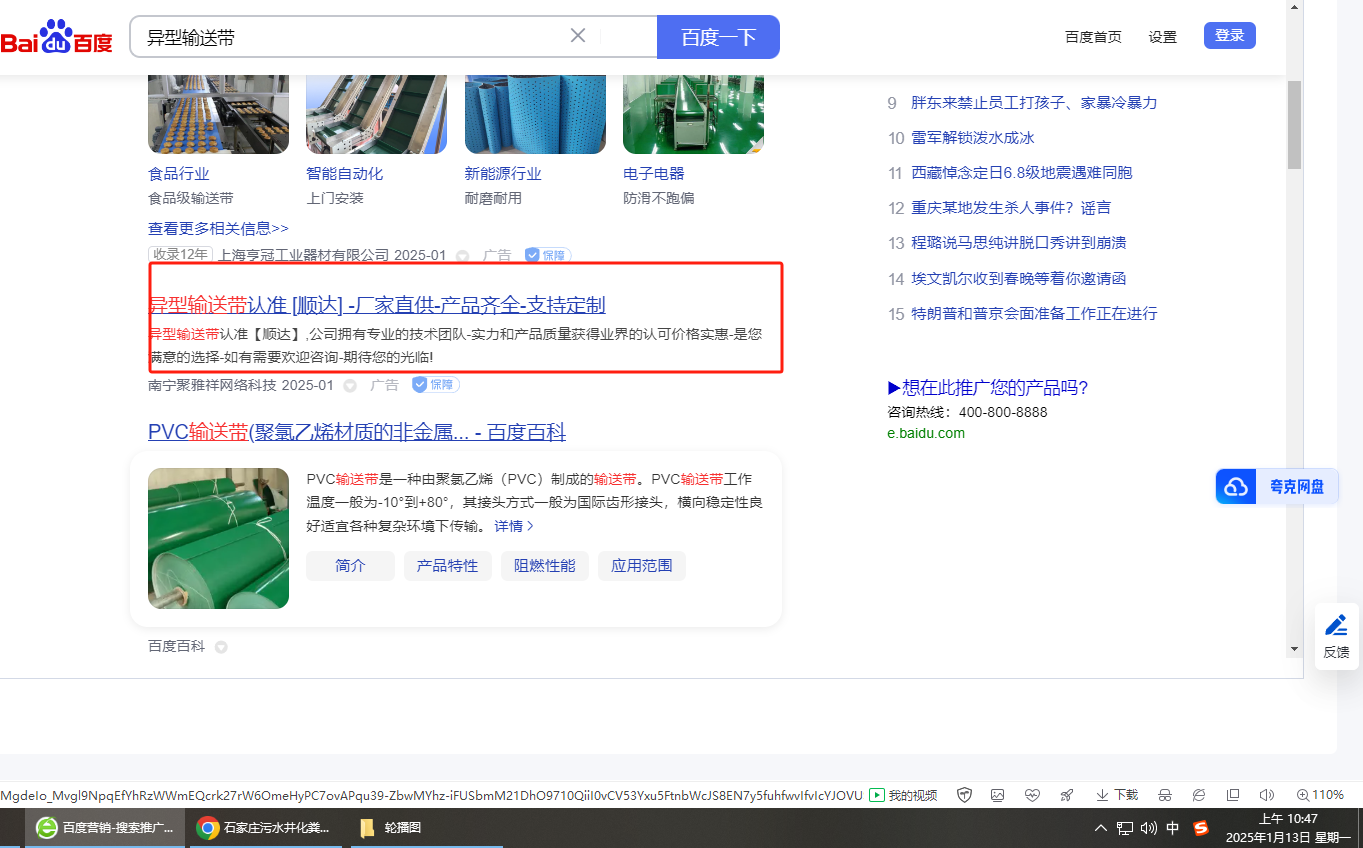The height and width of the screenshot is (848, 1363).
Task: Open hot search 埃文凯尔收到春晚等着你邀请函
Action: (1019, 279)
